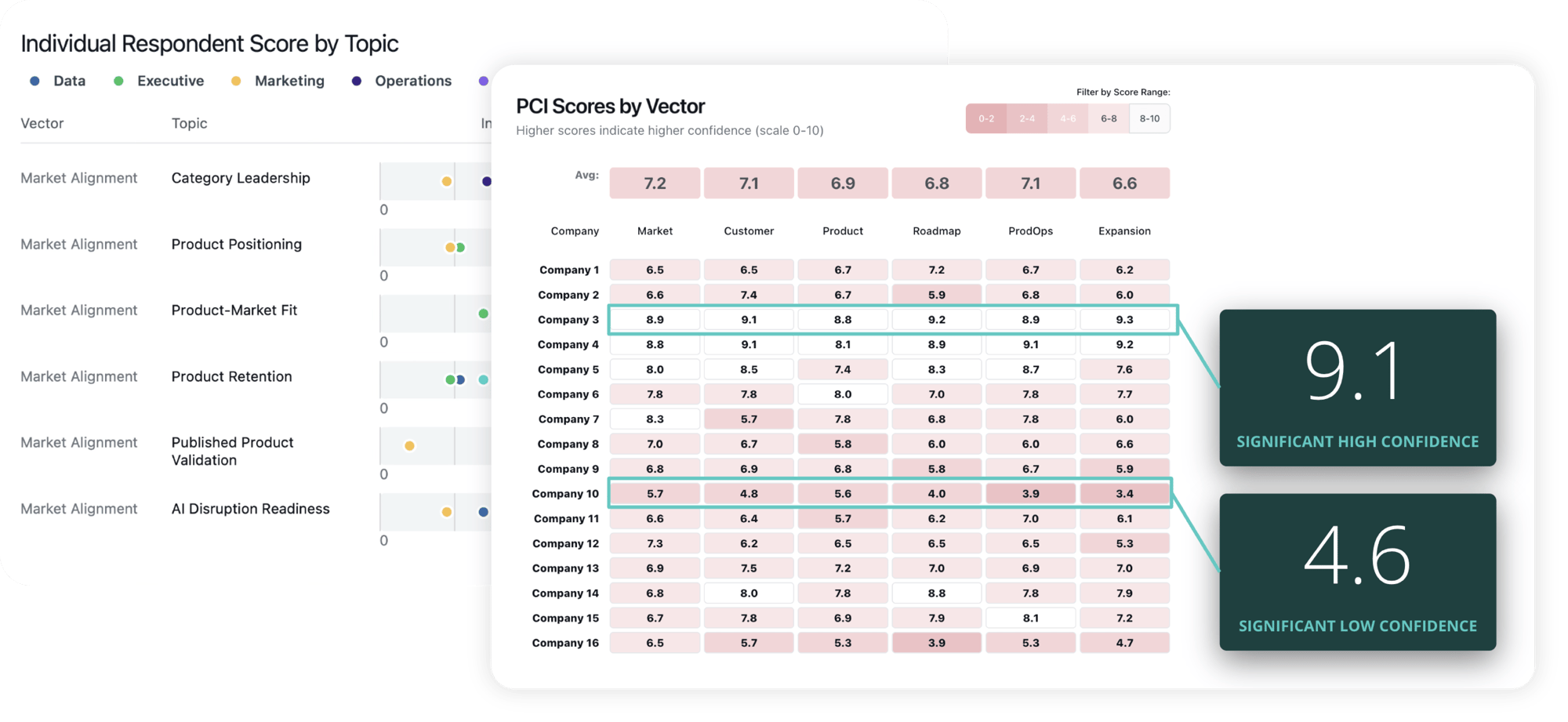
Task: Click green dot in Product-Market Fit row
Action: tap(483, 314)
